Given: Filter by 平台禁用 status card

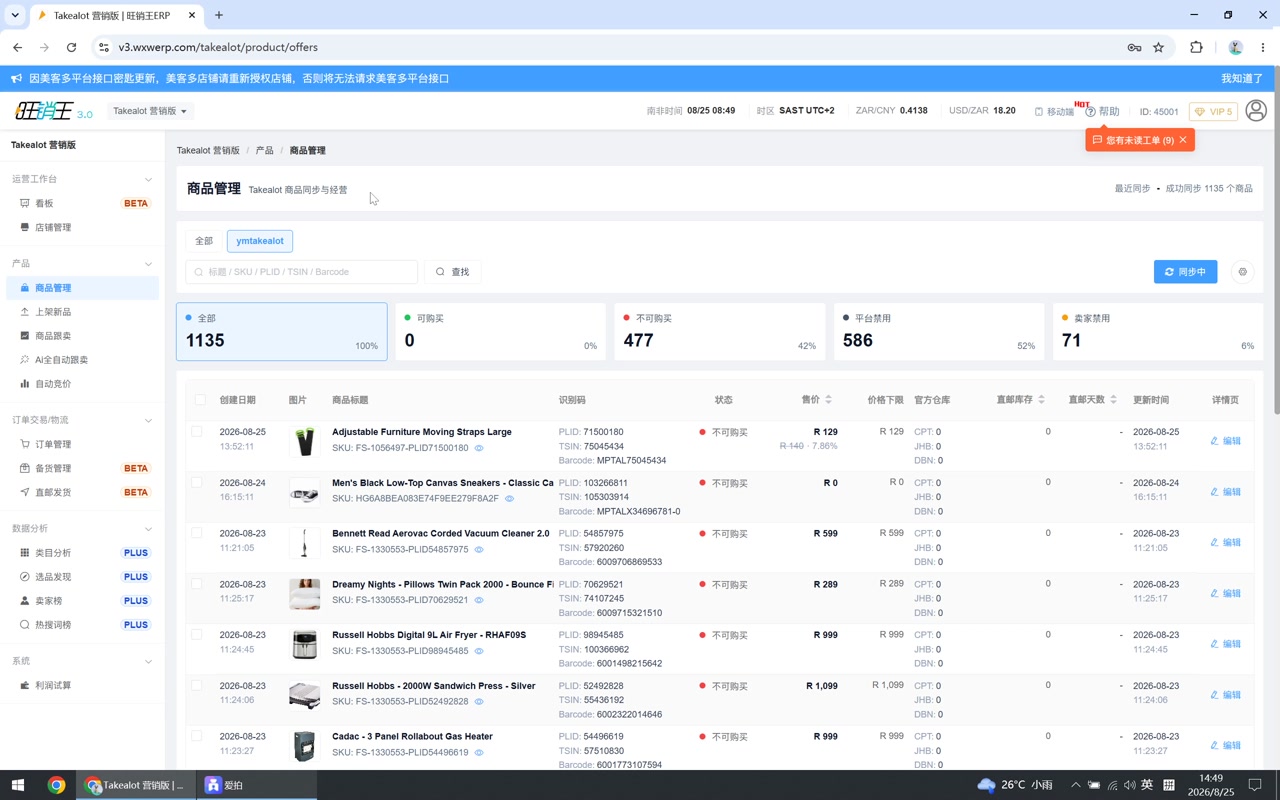Looking at the screenshot, I should click(939, 331).
